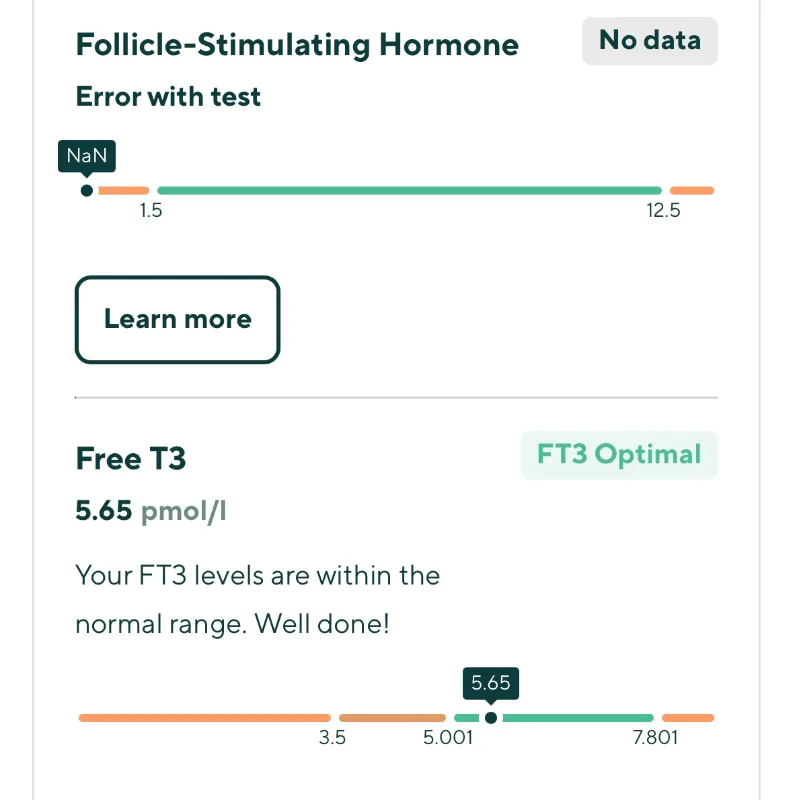Click the 5.65 pmol/l result value

(x=151, y=511)
